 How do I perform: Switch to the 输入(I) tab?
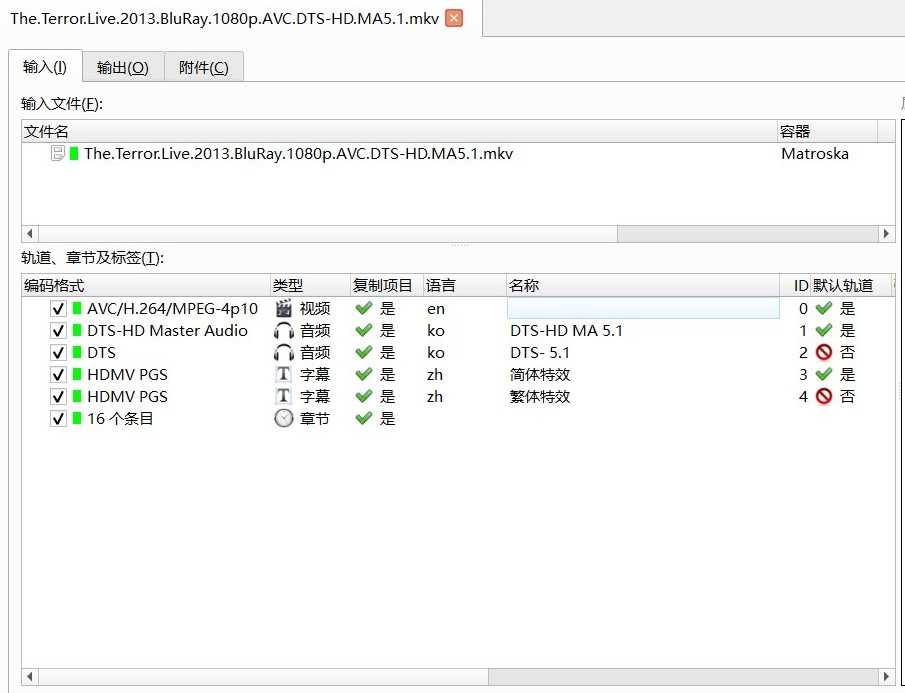tap(45, 66)
